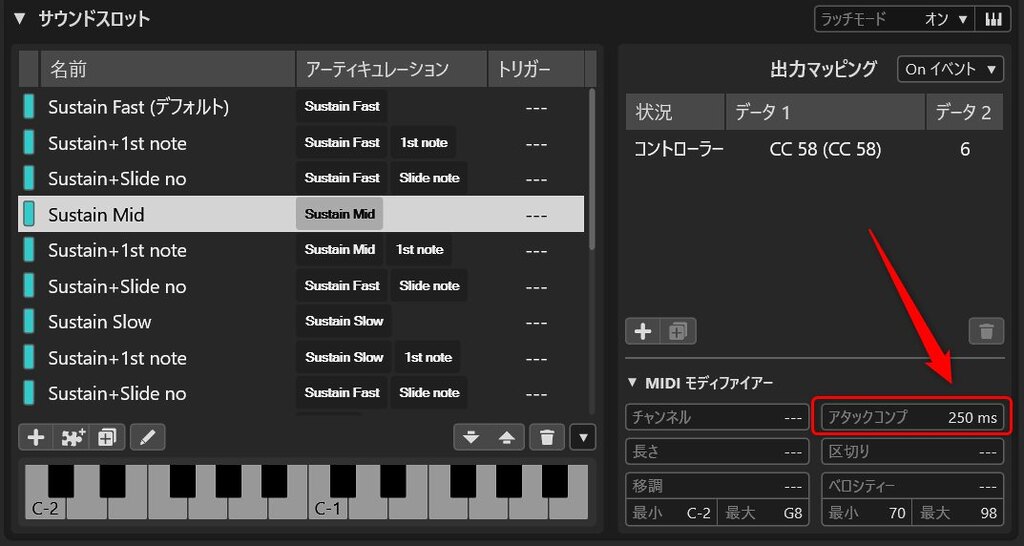Open the slot options dropdown arrow
This screenshot has height=546, width=1024.
[584, 438]
